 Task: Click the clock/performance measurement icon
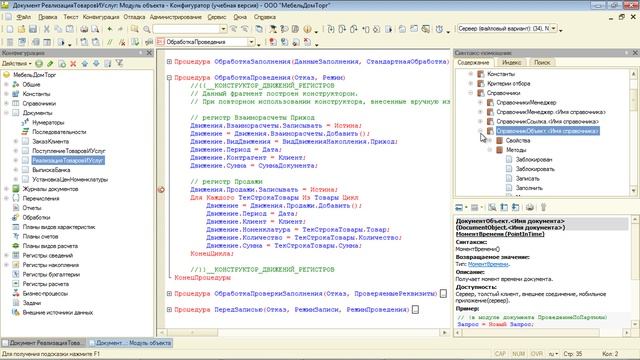tap(439, 29)
